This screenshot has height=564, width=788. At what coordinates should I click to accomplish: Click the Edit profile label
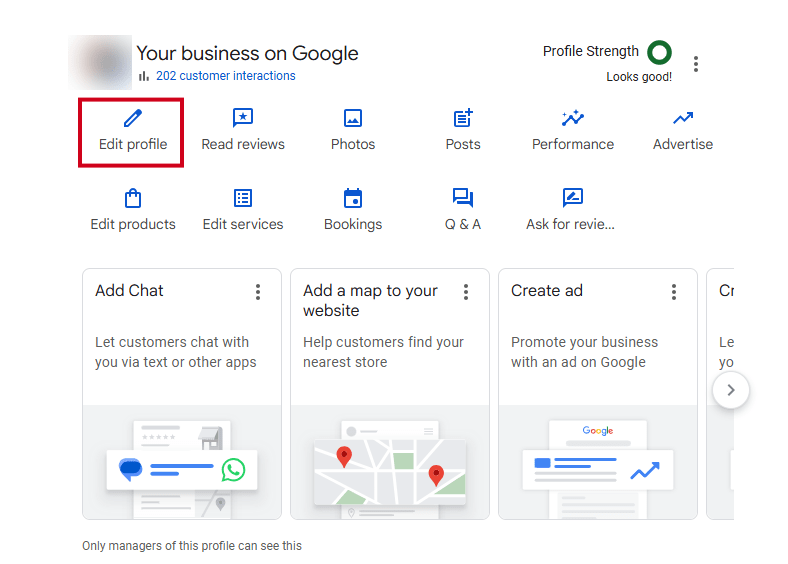[x=133, y=144]
